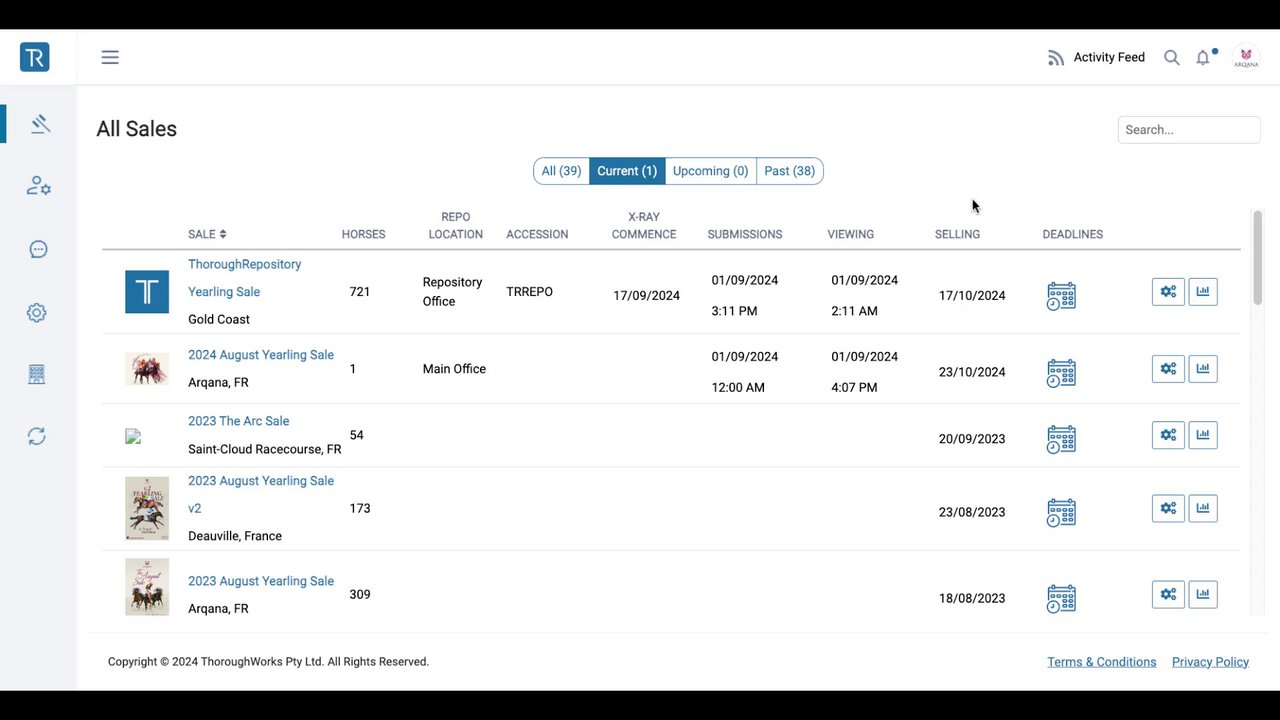This screenshot has height=720, width=1280.
Task: Click the 20/09/2023 selling date
Action: 972,439
